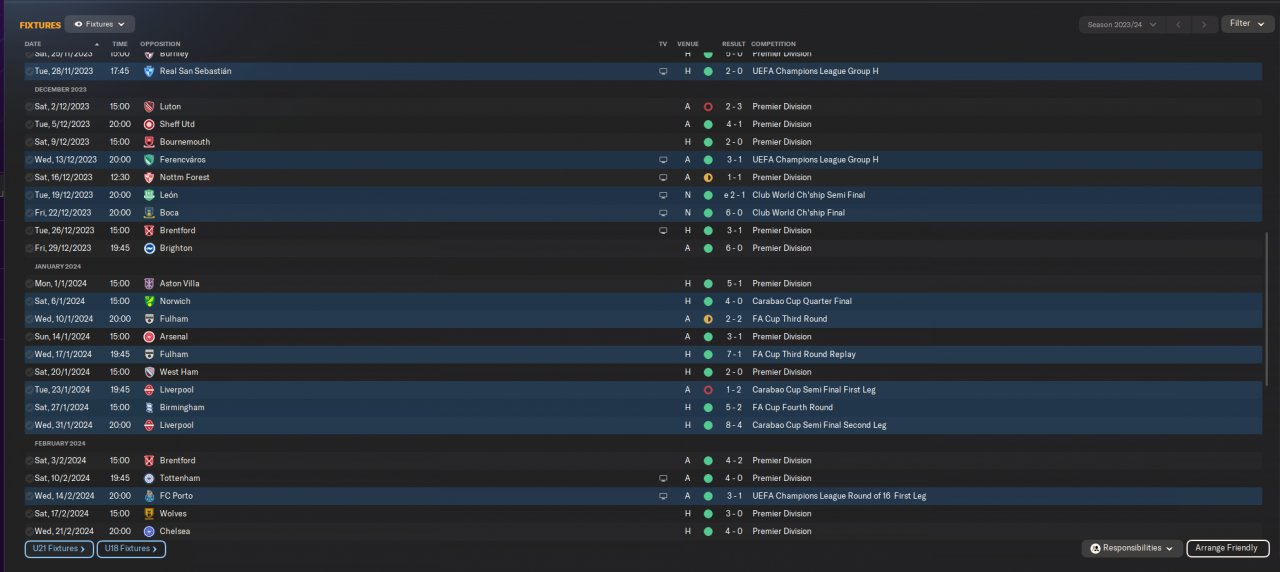Image resolution: width=1280 pixels, height=572 pixels.
Task: Select the row checkbox for Mon, 1/1/2024 Aston Villa
Action: coord(29,284)
